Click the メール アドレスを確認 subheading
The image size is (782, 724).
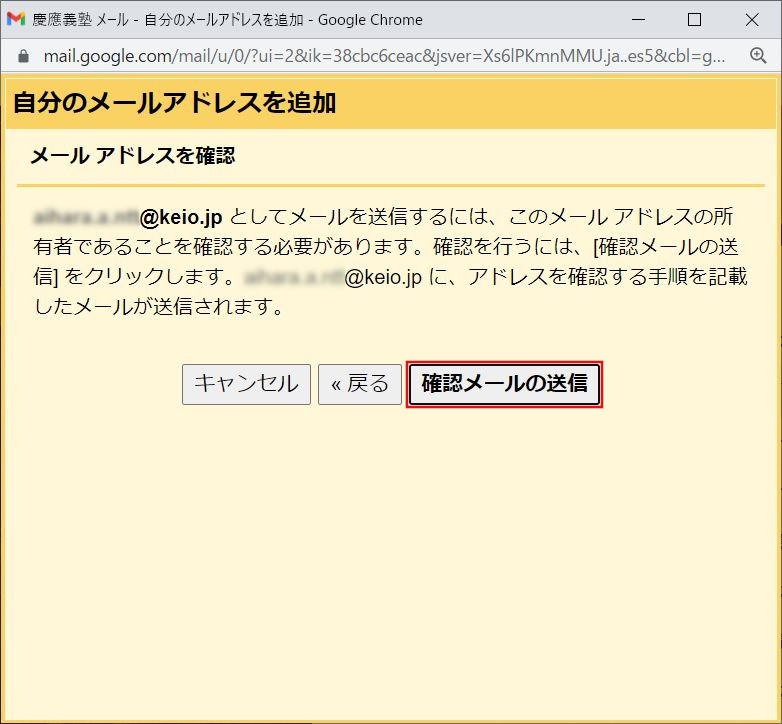coord(132,155)
